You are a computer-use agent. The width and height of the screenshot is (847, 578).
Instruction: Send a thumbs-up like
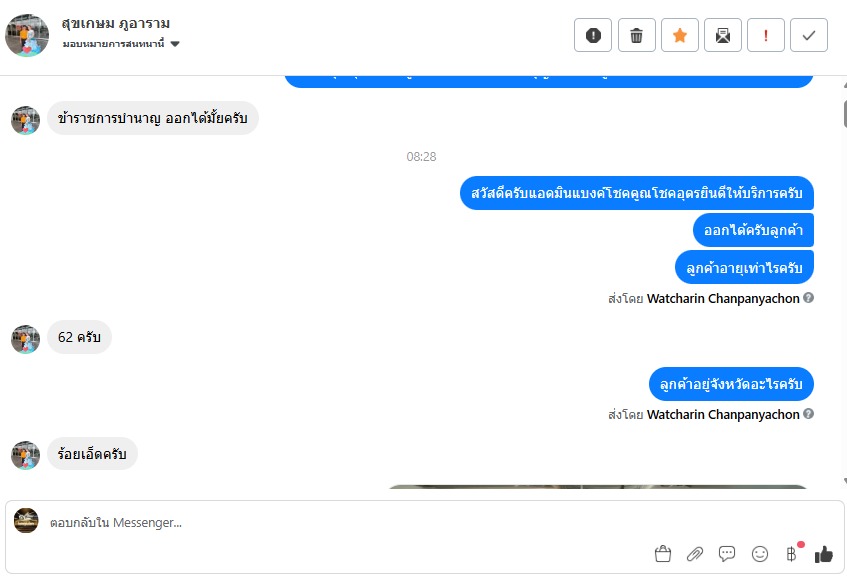pyautogui.click(x=824, y=554)
